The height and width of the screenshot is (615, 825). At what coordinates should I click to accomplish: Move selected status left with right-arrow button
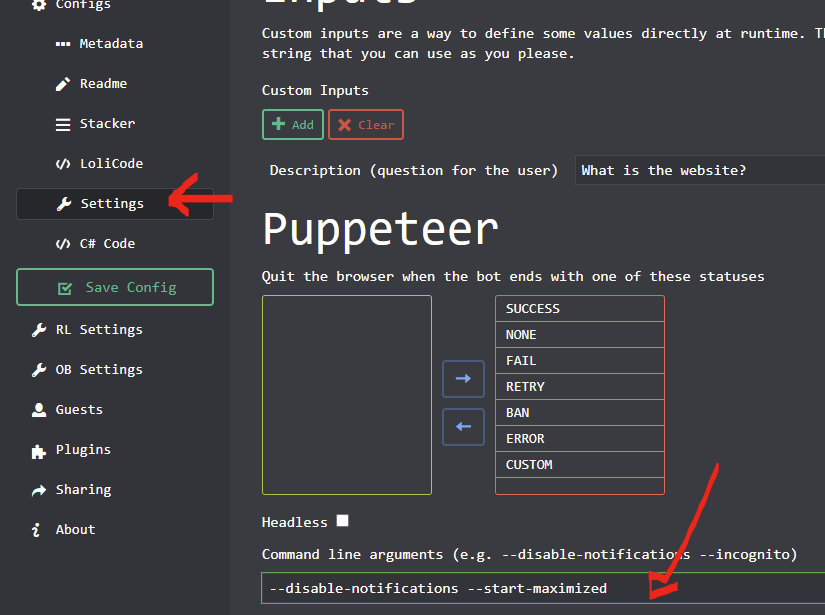[464, 379]
